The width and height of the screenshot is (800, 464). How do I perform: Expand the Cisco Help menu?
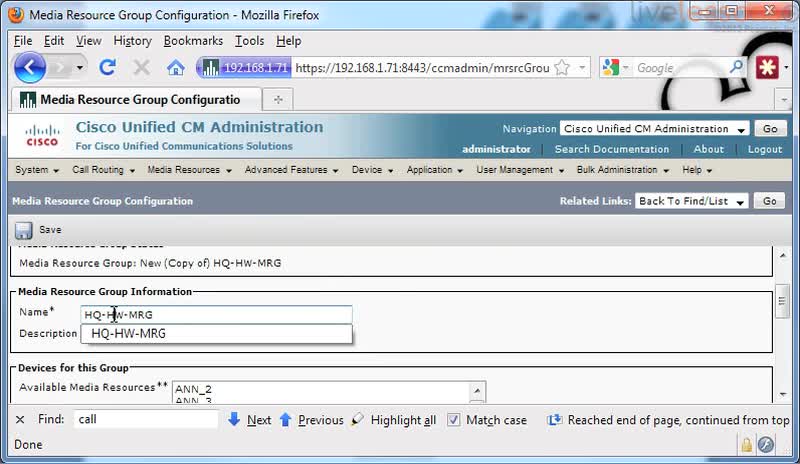pyautogui.click(x=697, y=170)
